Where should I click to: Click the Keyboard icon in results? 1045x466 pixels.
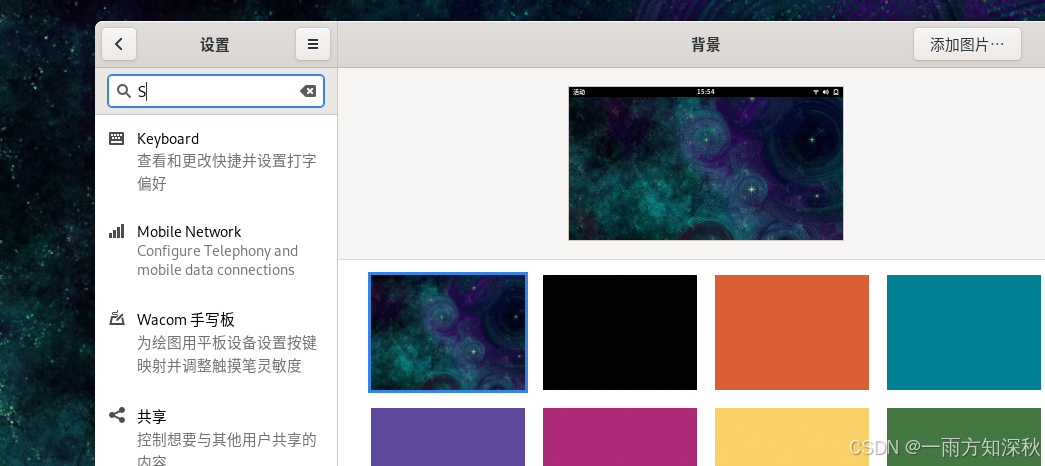pyautogui.click(x=117, y=138)
